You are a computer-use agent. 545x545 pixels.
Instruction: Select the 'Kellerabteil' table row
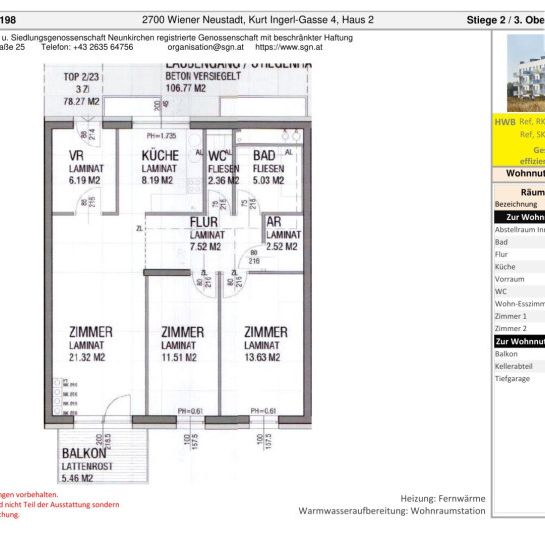520,366
